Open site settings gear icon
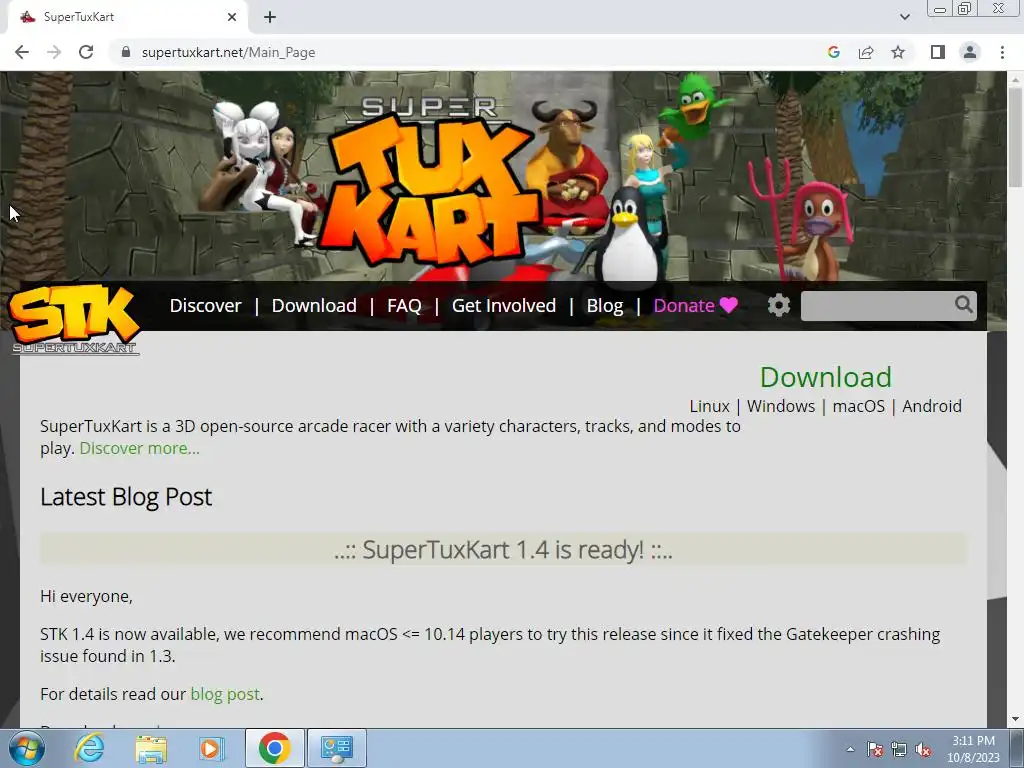This screenshot has width=1024, height=768. pos(778,305)
